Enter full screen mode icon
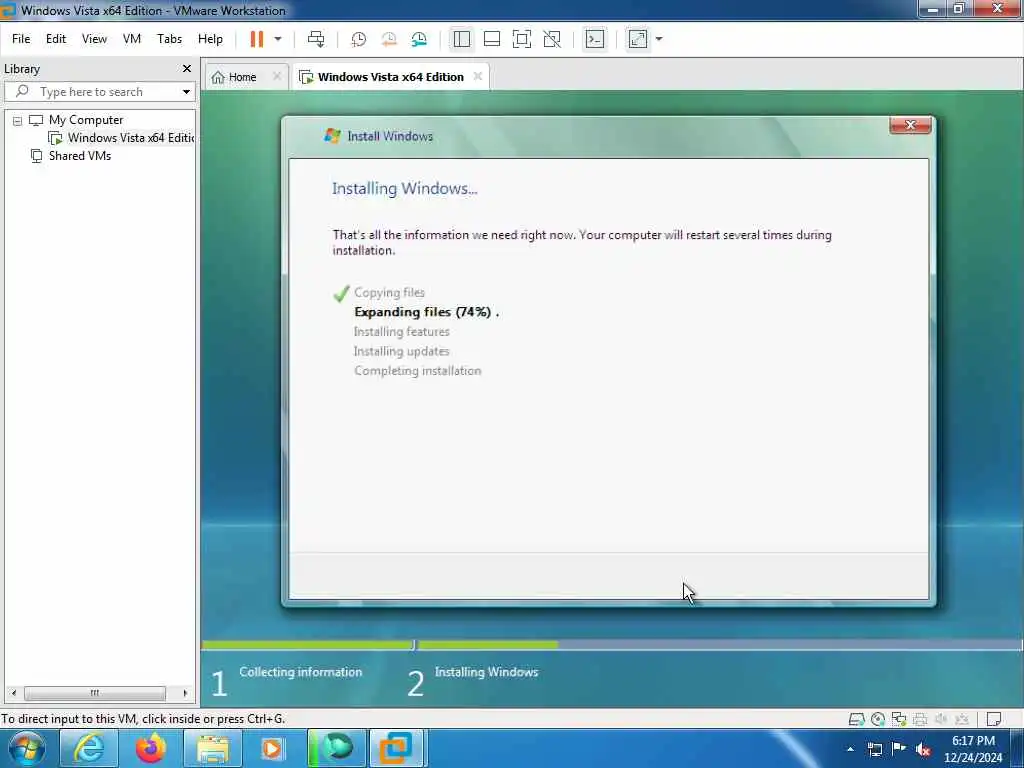Viewport: 1024px width, 768px height. 522,39
